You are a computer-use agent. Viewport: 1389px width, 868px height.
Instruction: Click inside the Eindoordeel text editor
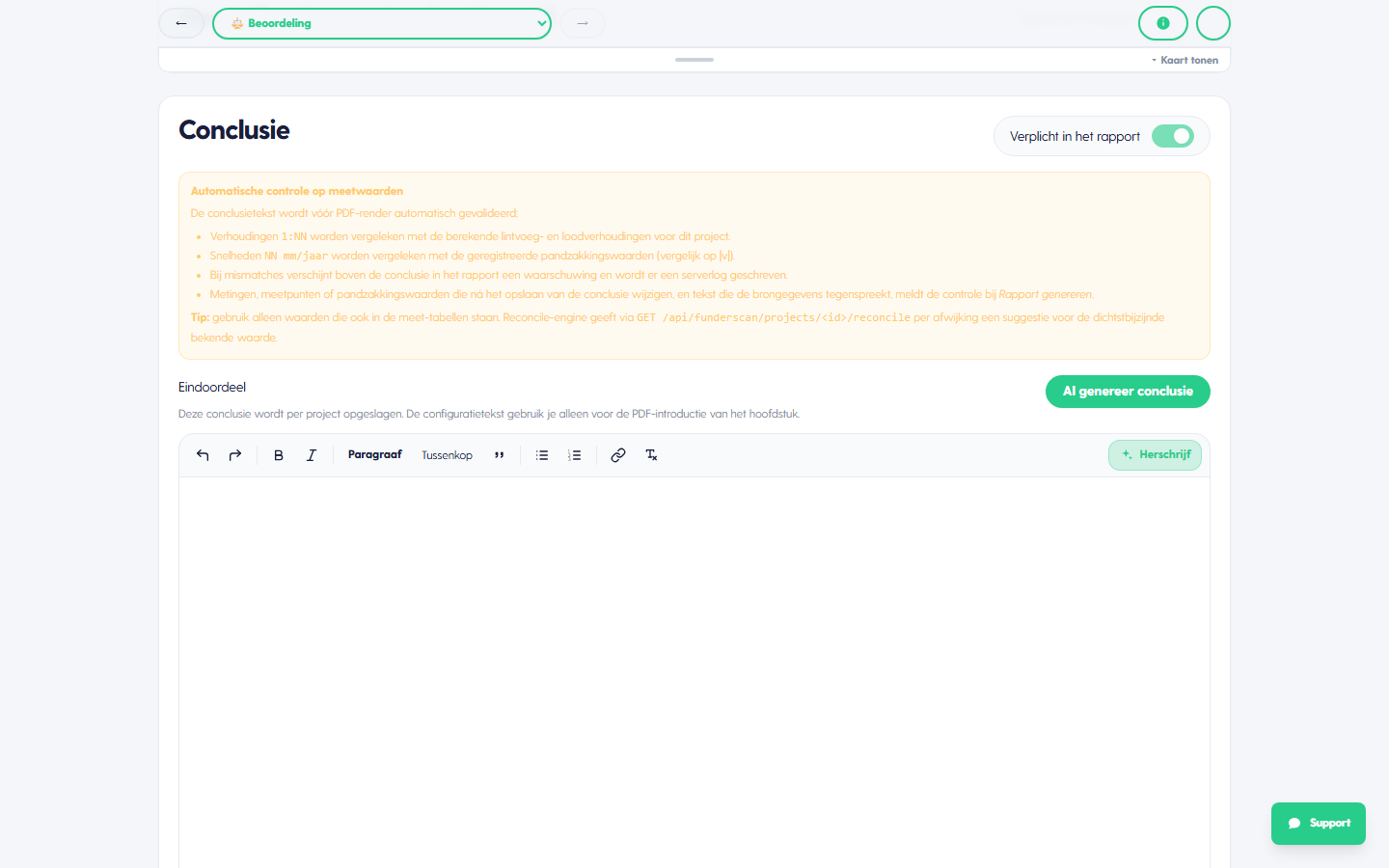click(694, 672)
